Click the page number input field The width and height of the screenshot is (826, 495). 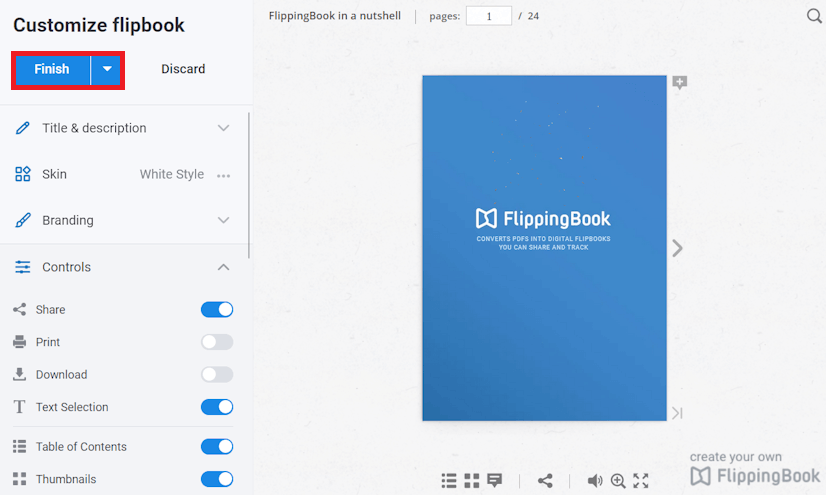[x=488, y=16]
